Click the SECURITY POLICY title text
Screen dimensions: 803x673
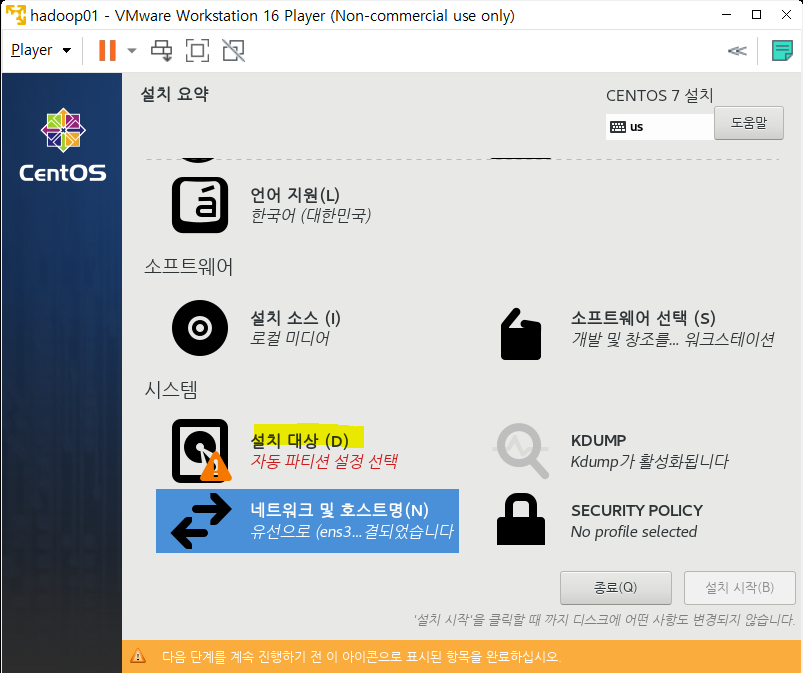click(637, 511)
